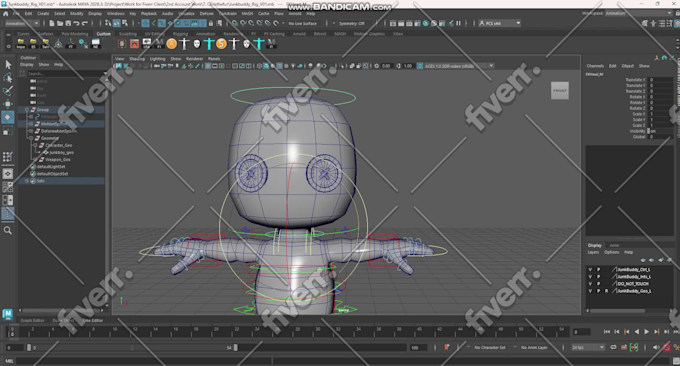This screenshot has width=680, height=366.
Task: Click the Play Forward button
Action: pos(647,332)
